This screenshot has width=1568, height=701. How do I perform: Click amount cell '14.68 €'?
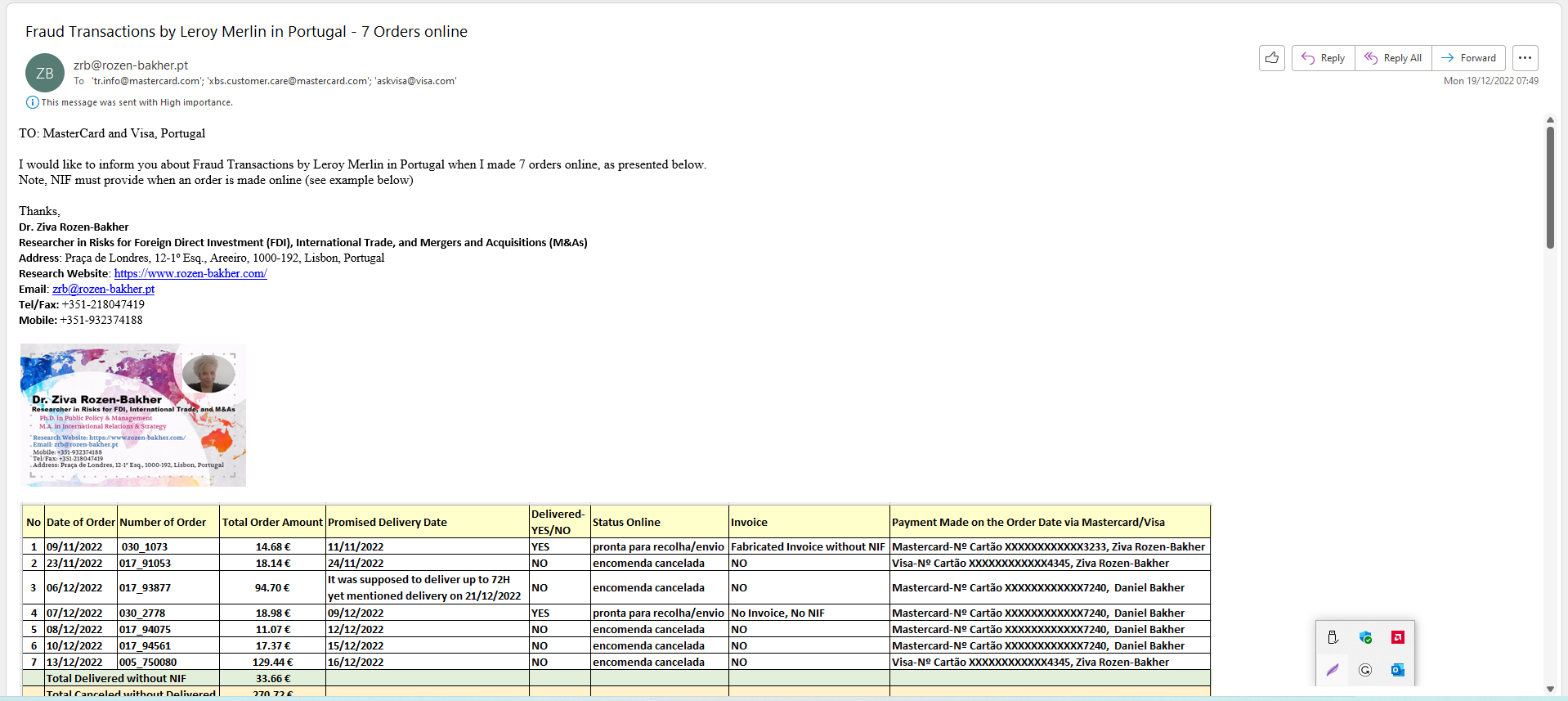click(x=273, y=546)
